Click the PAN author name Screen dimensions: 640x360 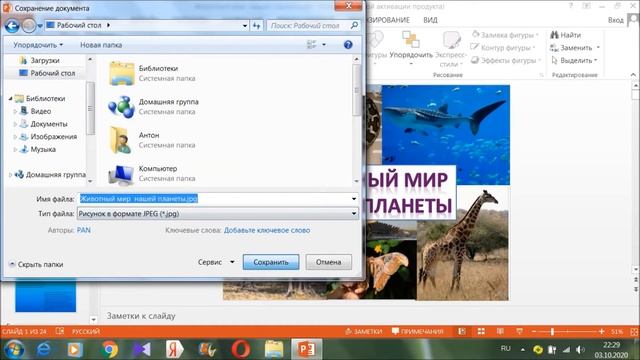tap(84, 230)
